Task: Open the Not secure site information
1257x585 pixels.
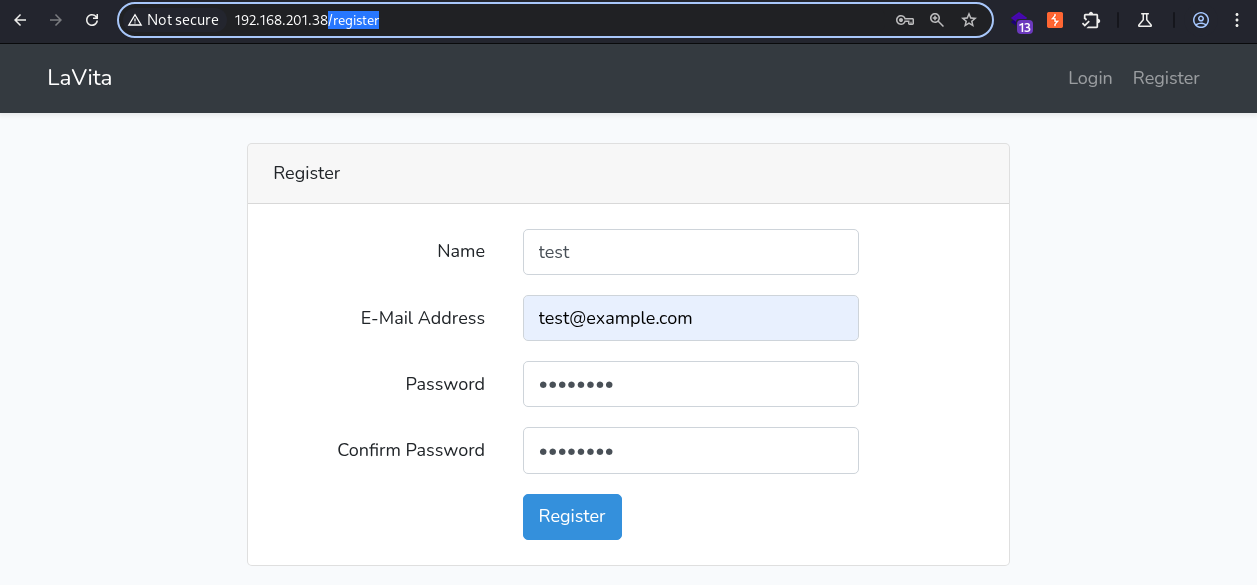Action: click(x=173, y=20)
